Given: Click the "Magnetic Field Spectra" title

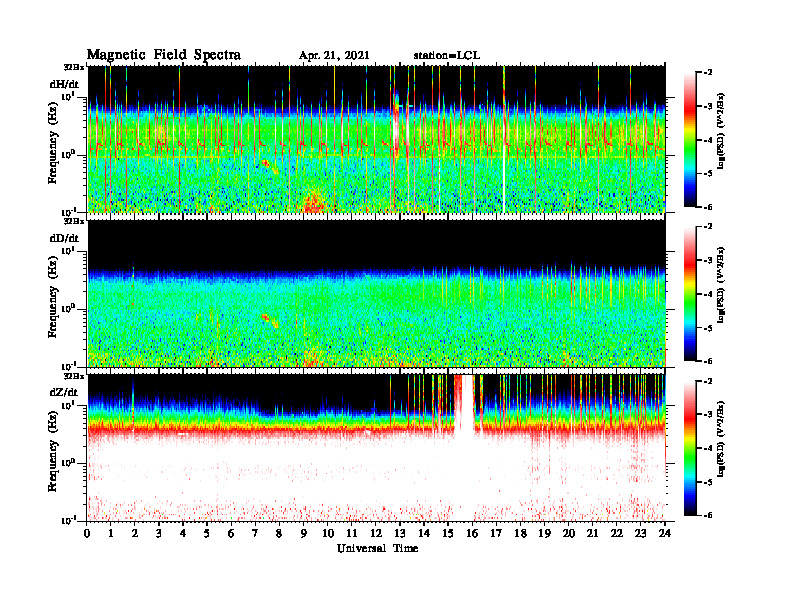Looking at the screenshot, I should tap(164, 55).
